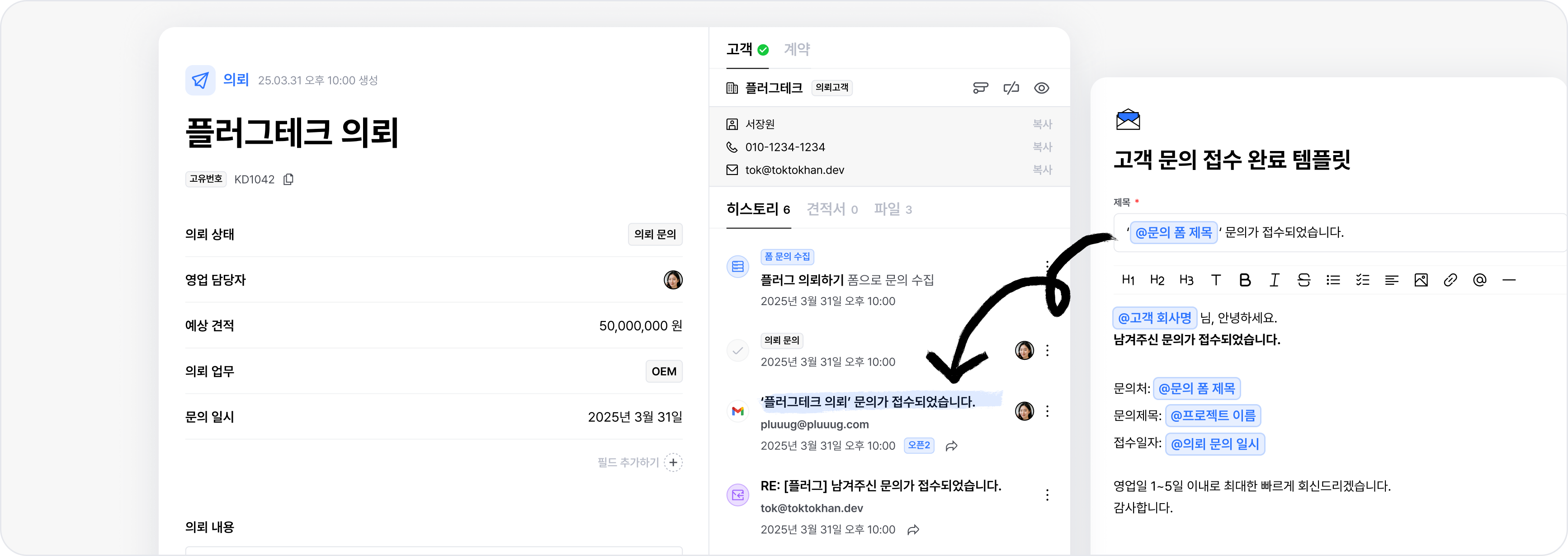Click the 의뢰 문의 history status tag
Screen dimensions: 1568x556
pos(782,340)
